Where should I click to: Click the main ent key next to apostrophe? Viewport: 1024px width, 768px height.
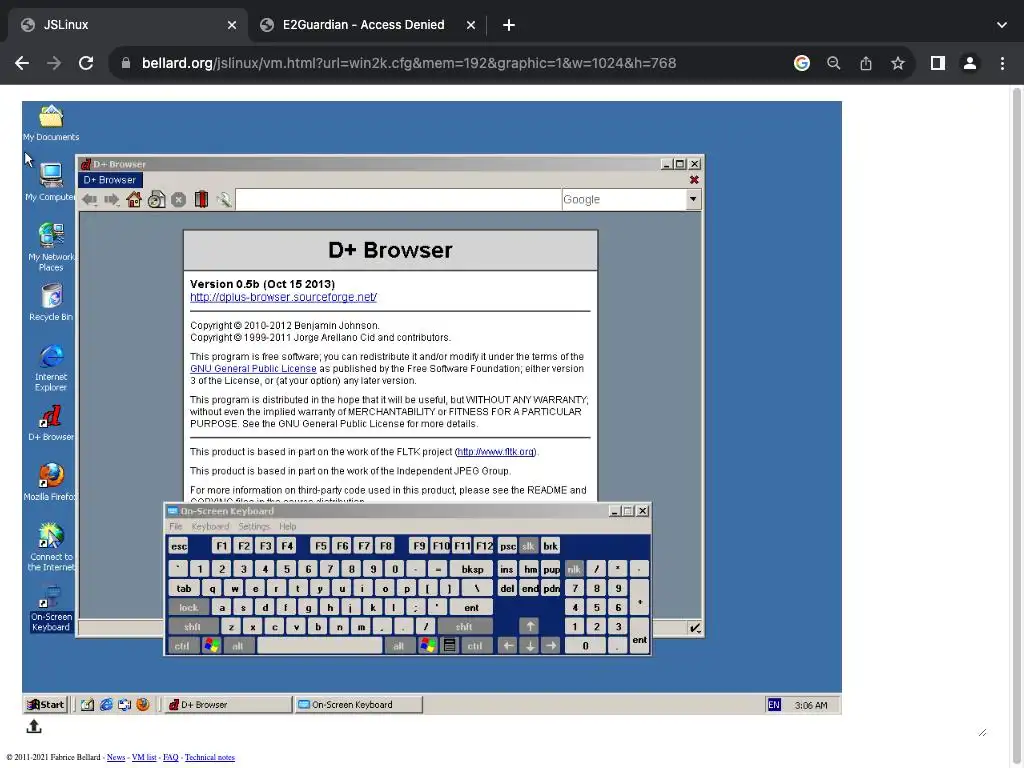click(x=471, y=608)
